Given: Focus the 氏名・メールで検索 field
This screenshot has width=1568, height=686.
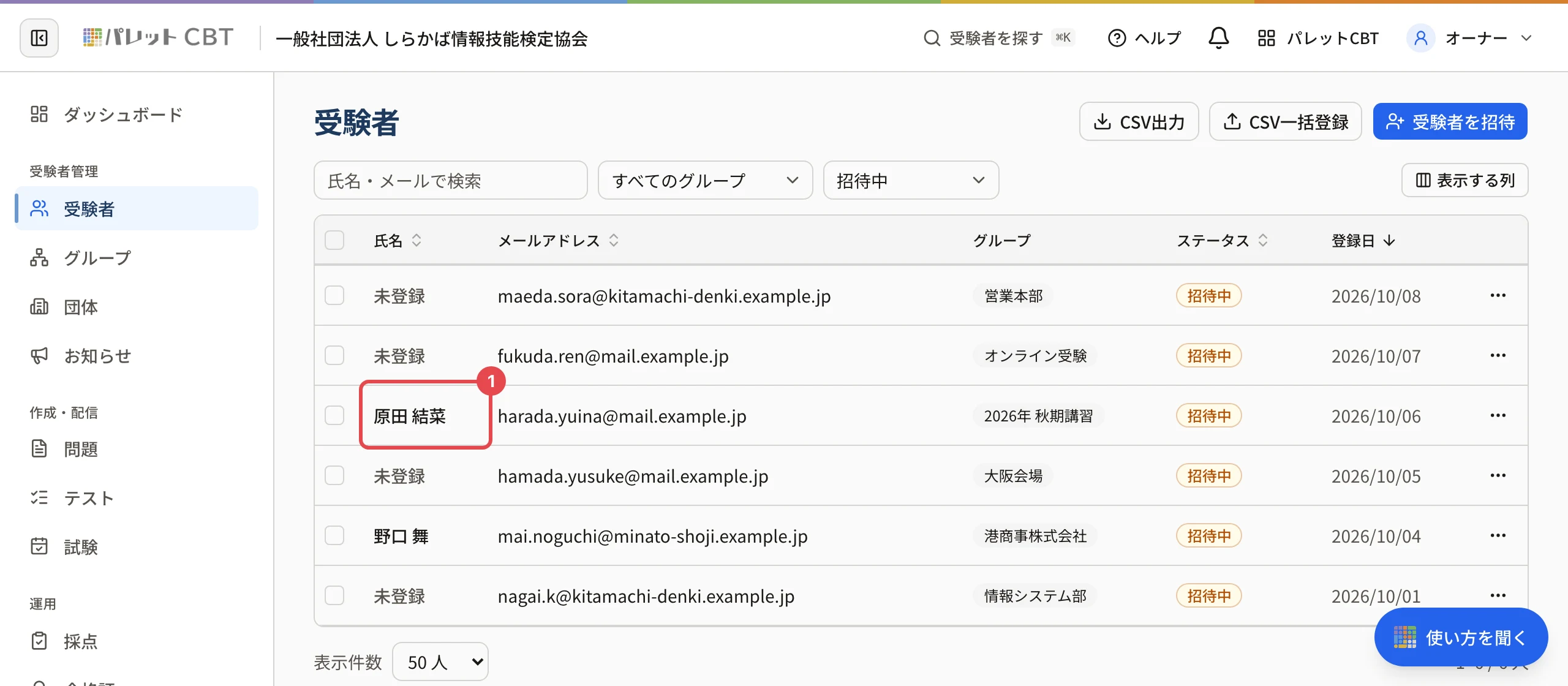Looking at the screenshot, I should click(450, 180).
